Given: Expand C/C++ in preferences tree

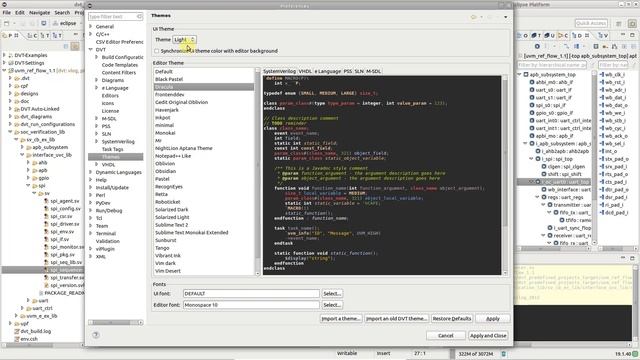Looking at the screenshot, I should [x=91, y=34].
